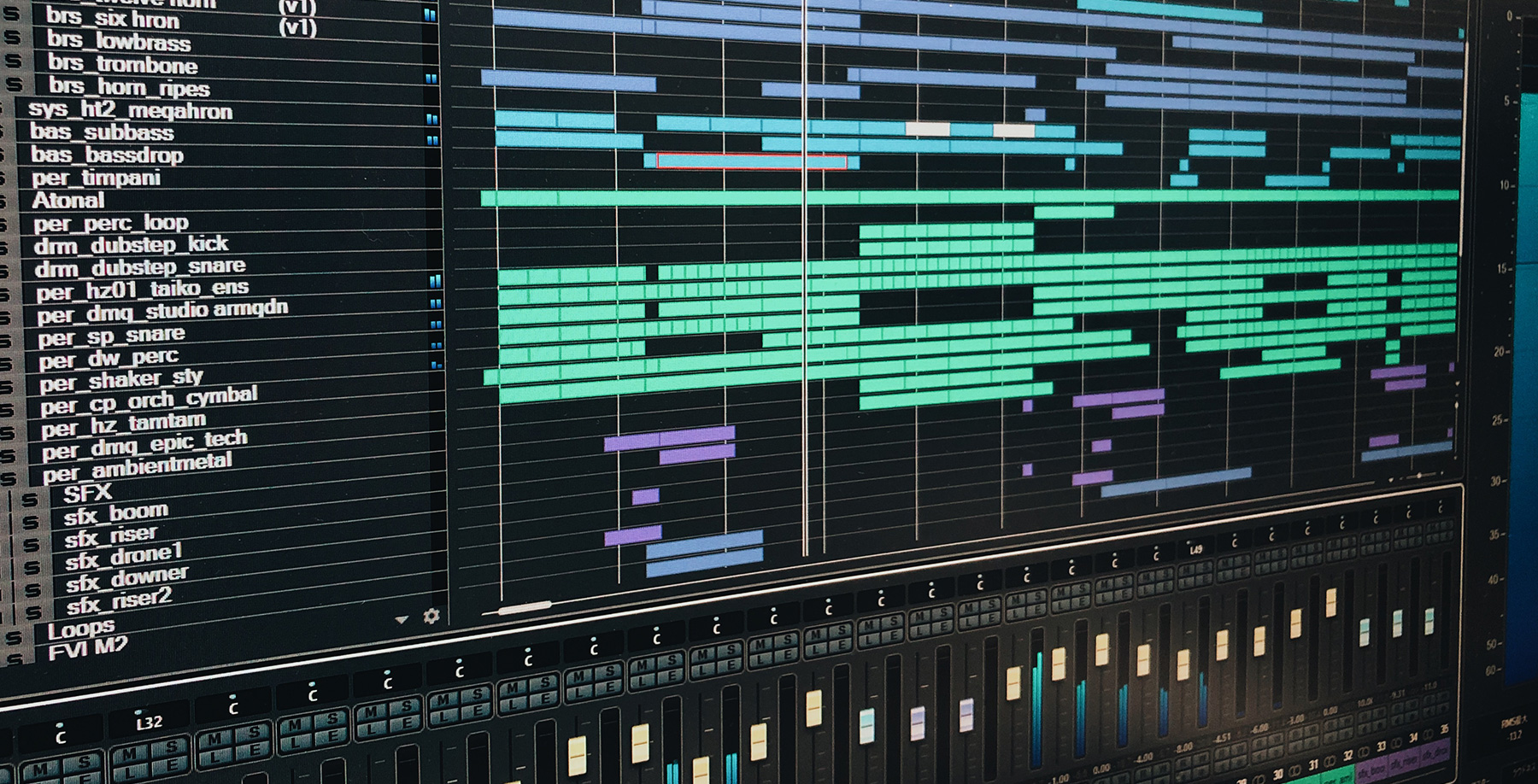Open track list settings gear icon

[431, 616]
